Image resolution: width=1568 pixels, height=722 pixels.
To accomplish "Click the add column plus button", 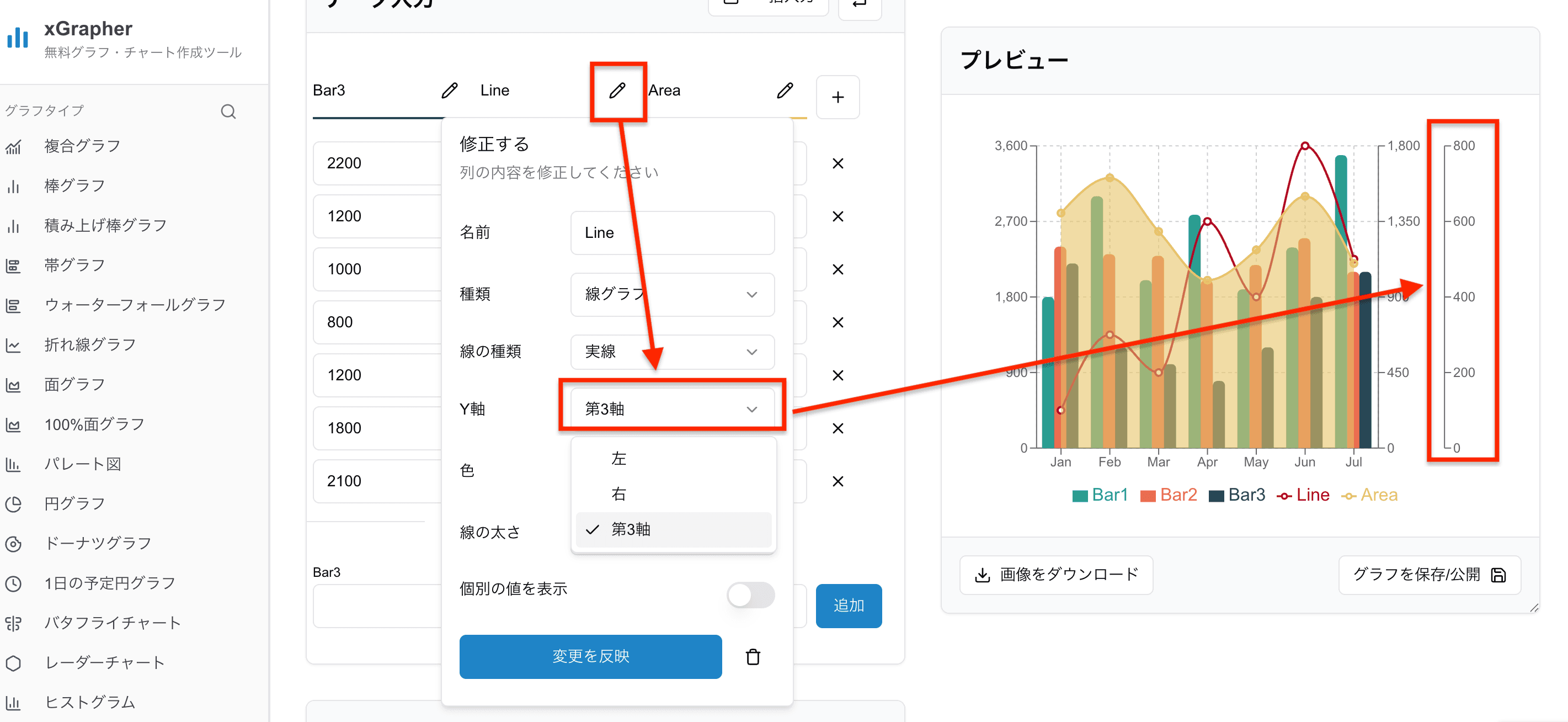I will click(838, 97).
